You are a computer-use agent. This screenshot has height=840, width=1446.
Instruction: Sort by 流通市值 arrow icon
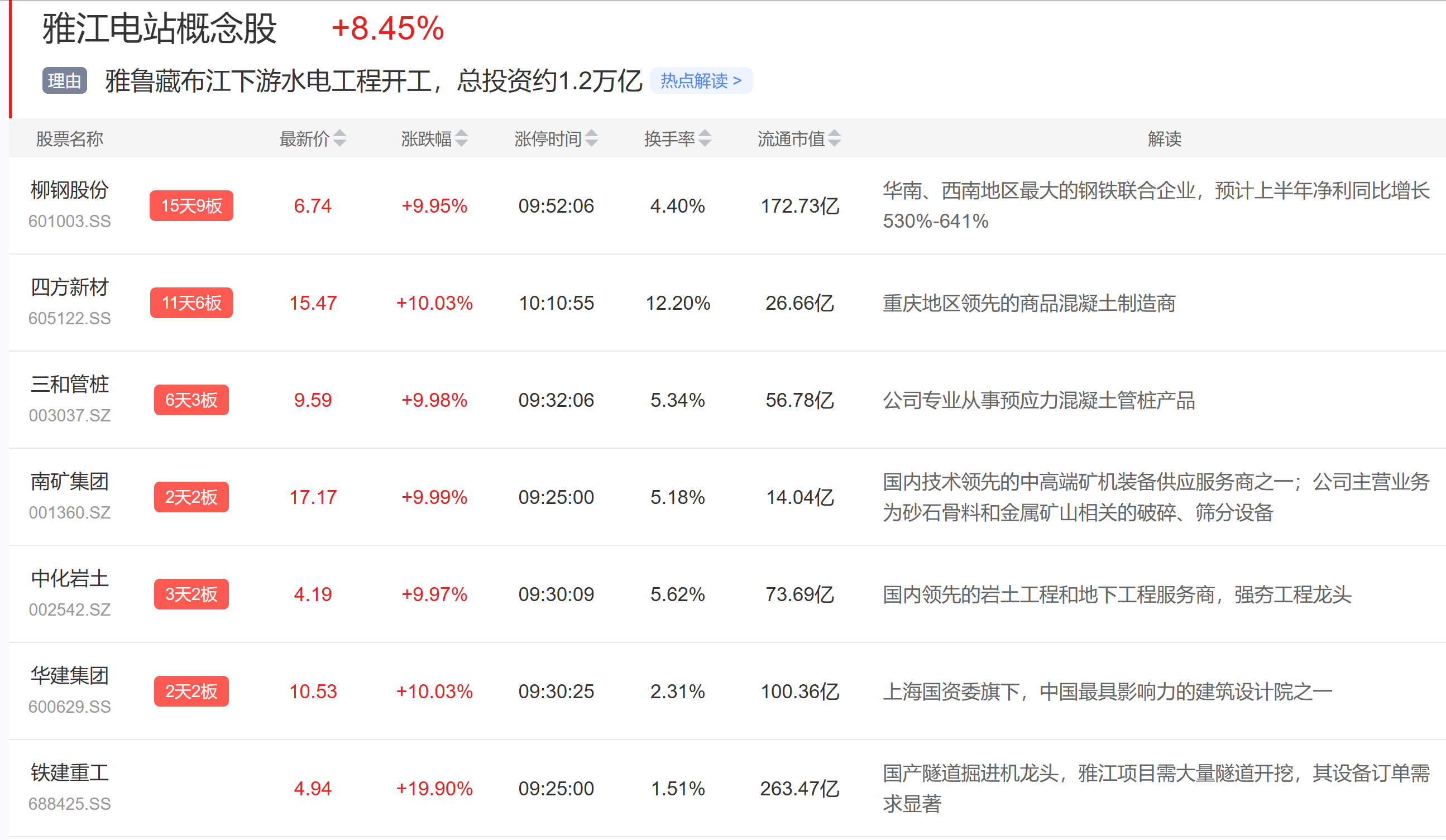[834, 138]
